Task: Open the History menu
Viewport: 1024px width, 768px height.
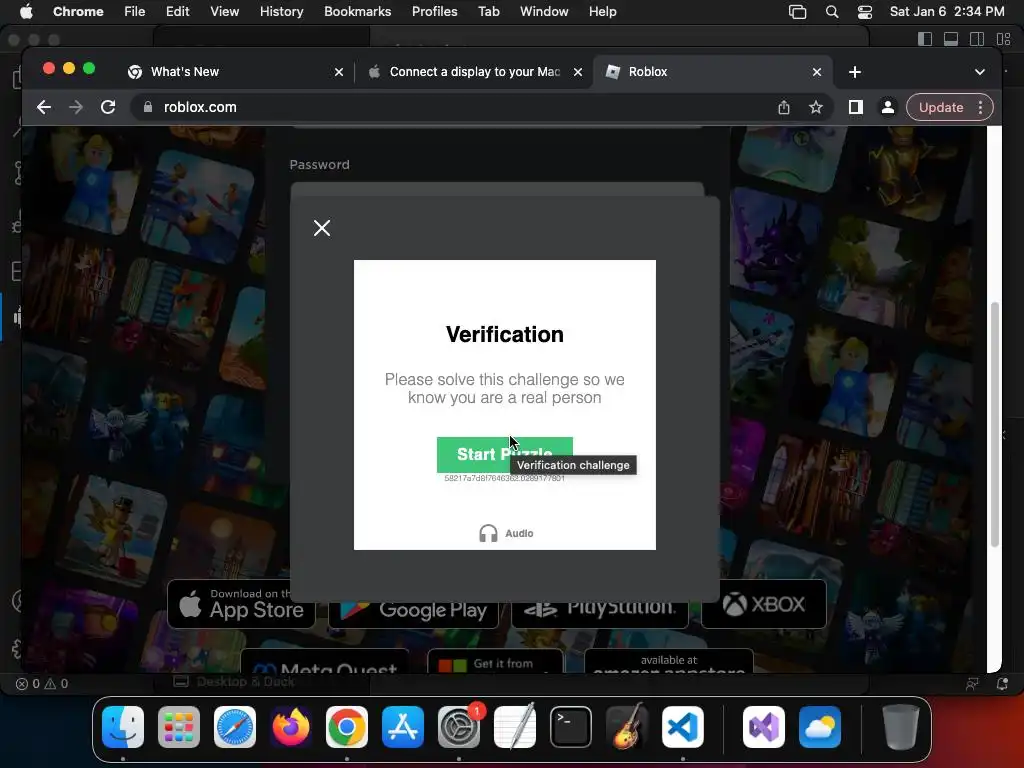Action: coord(281,11)
